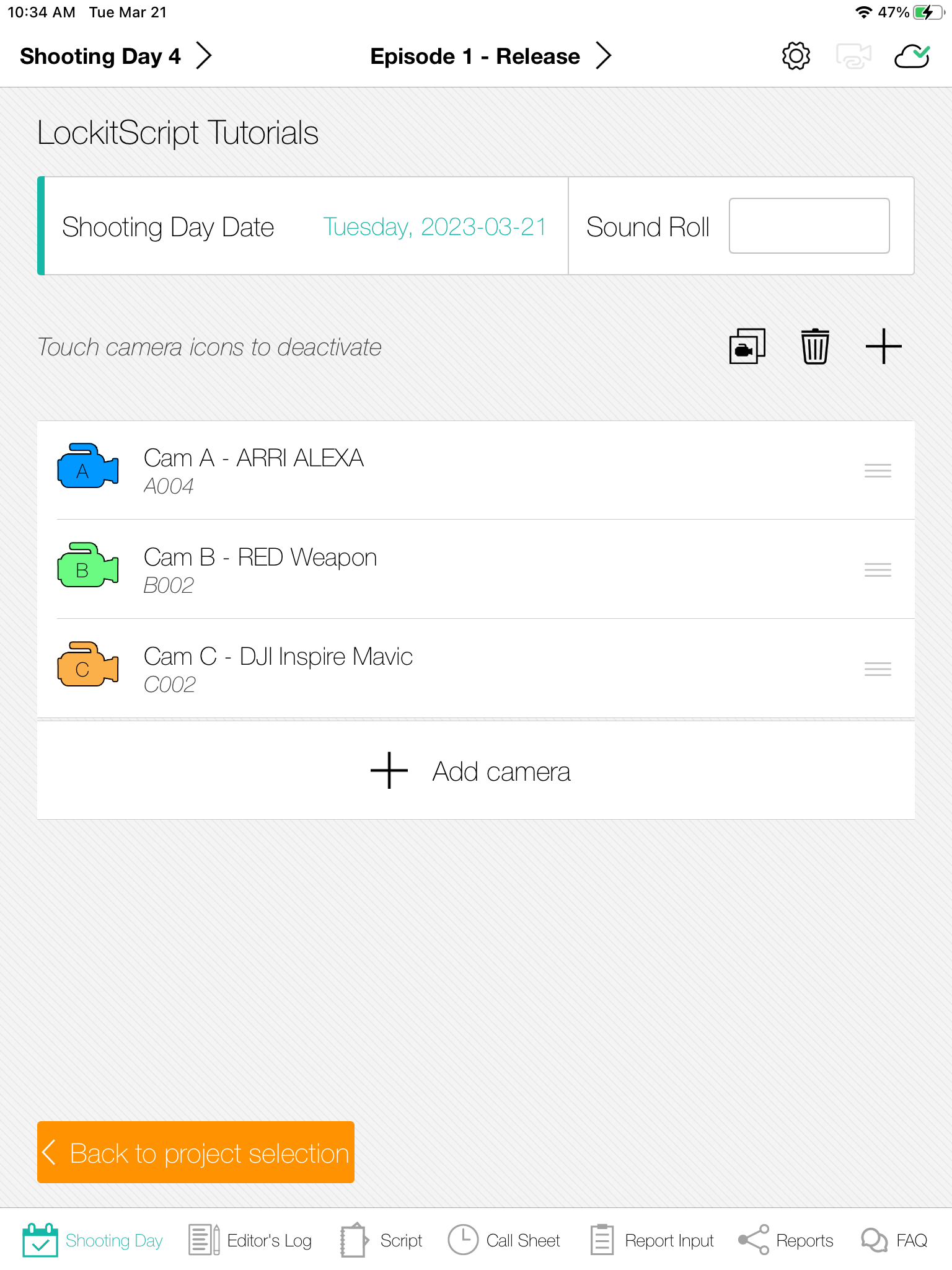
Task: Go back to project selection
Action: click(196, 1152)
